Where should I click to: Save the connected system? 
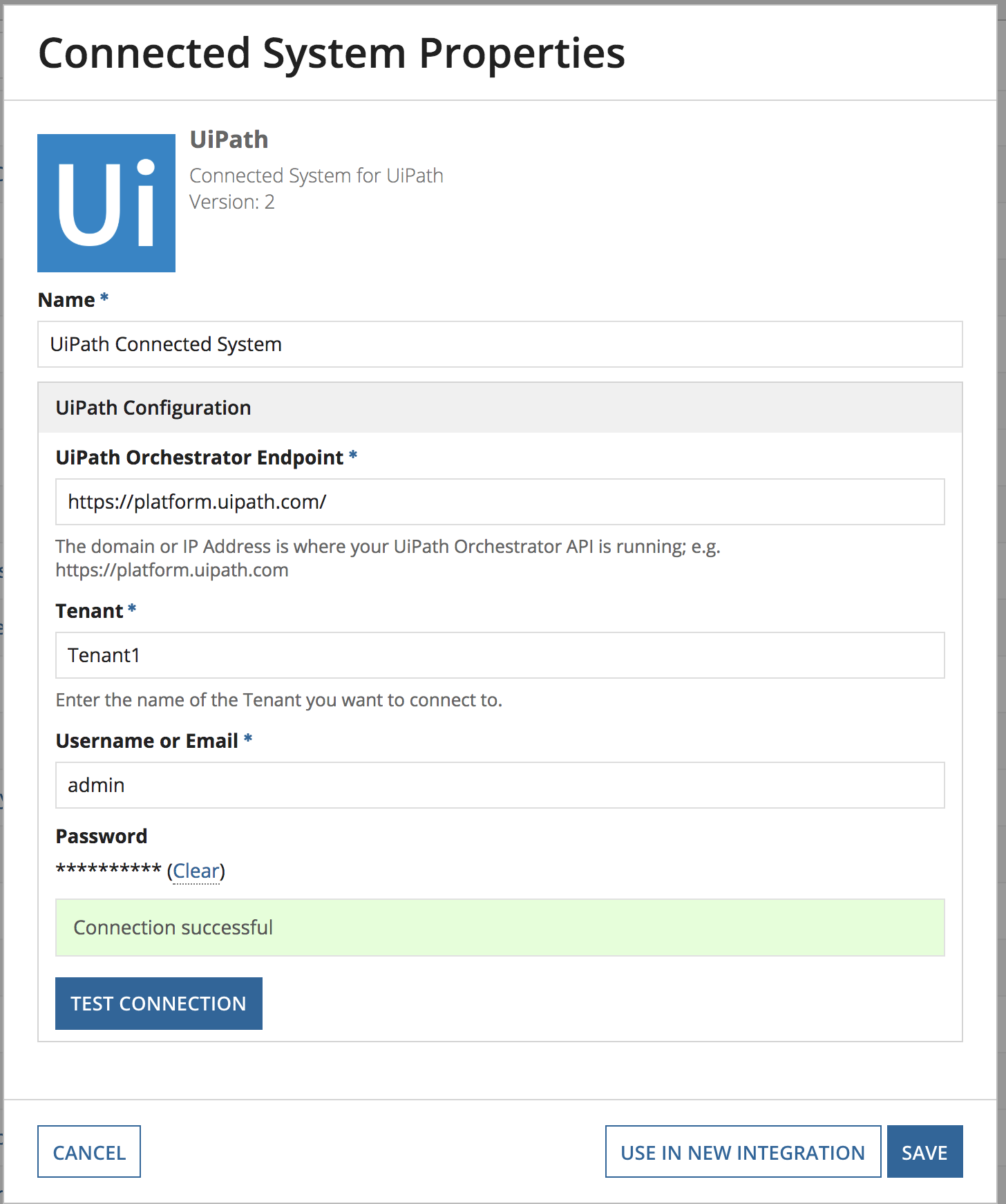pos(924,1151)
